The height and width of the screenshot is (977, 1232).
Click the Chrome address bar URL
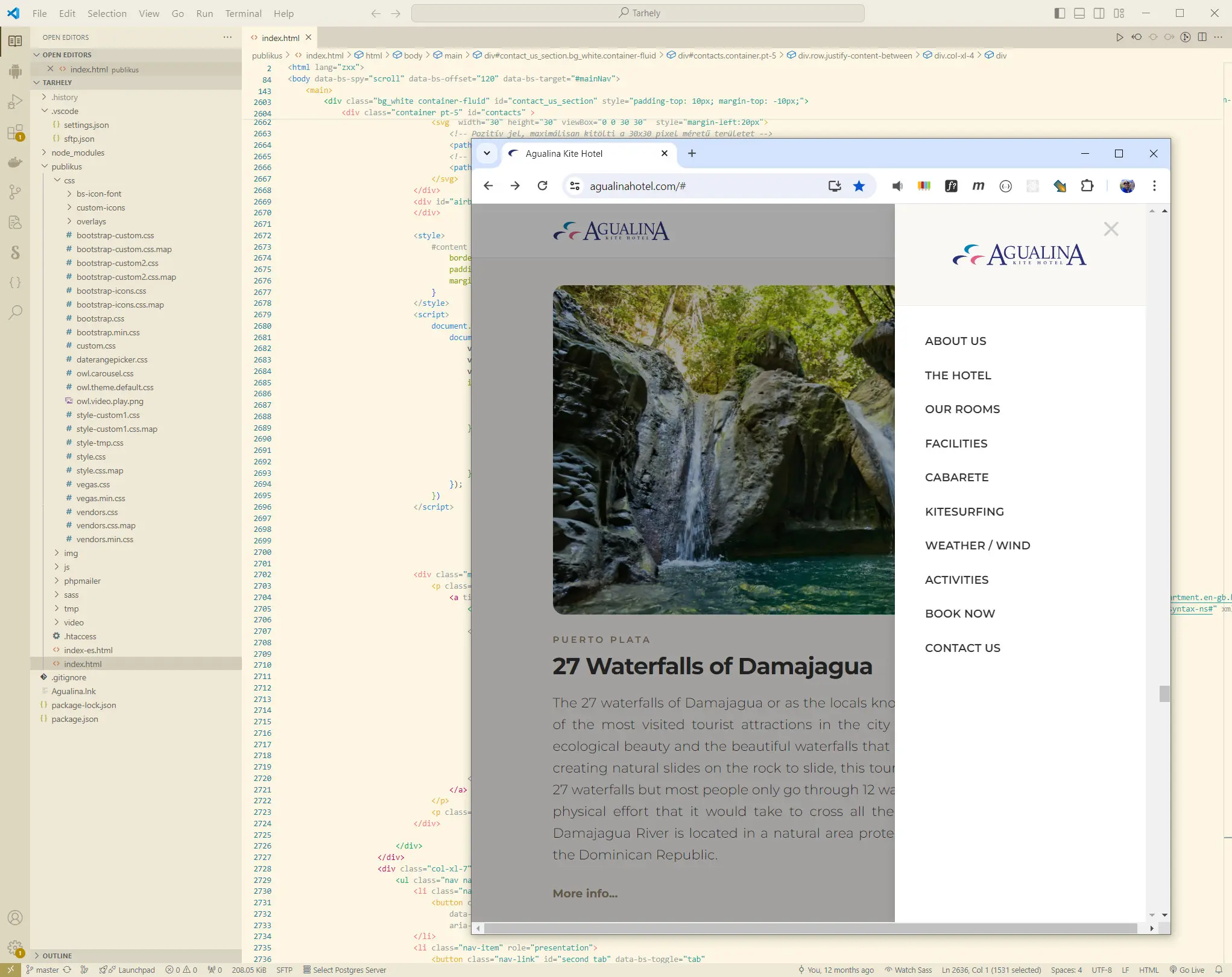637,186
